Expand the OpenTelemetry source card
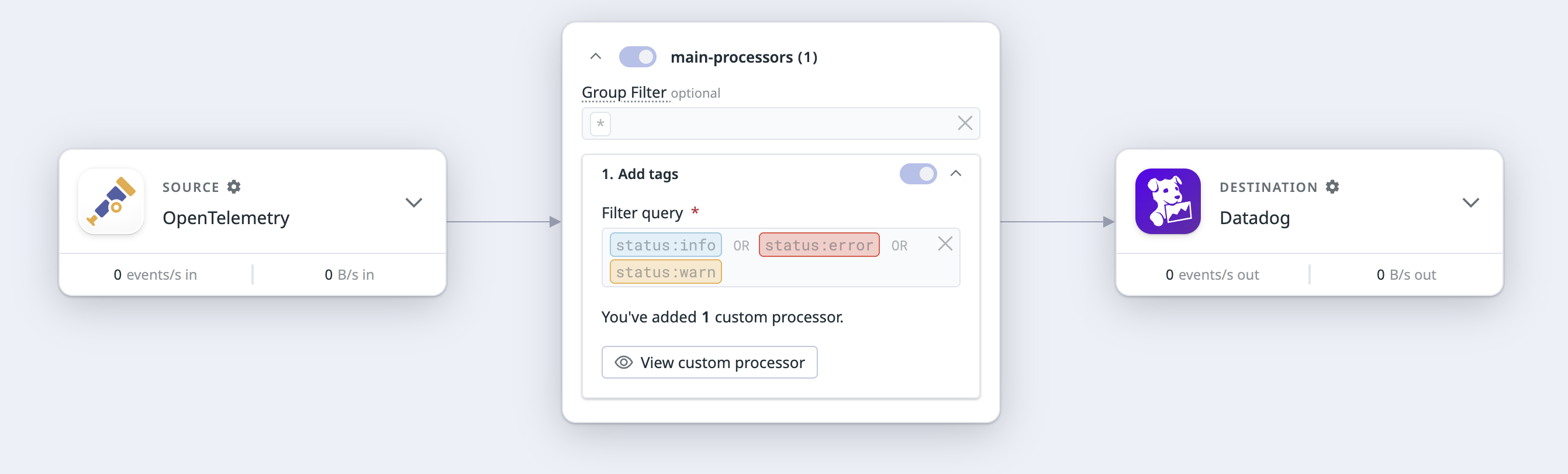 click(414, 203)
